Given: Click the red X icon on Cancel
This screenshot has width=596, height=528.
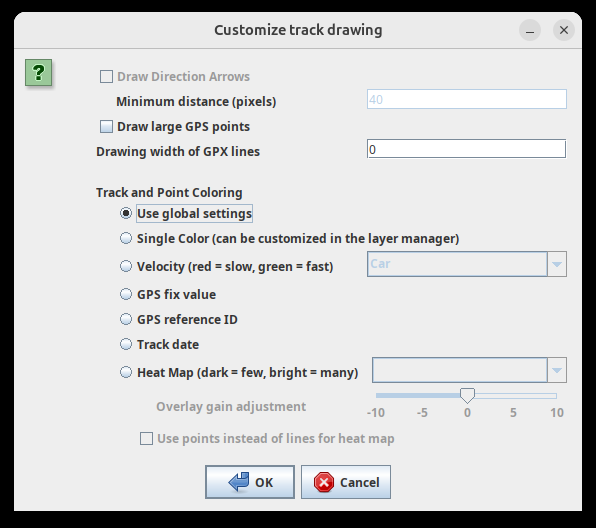Looking at the screenshot, I should (x=324, y=482).
